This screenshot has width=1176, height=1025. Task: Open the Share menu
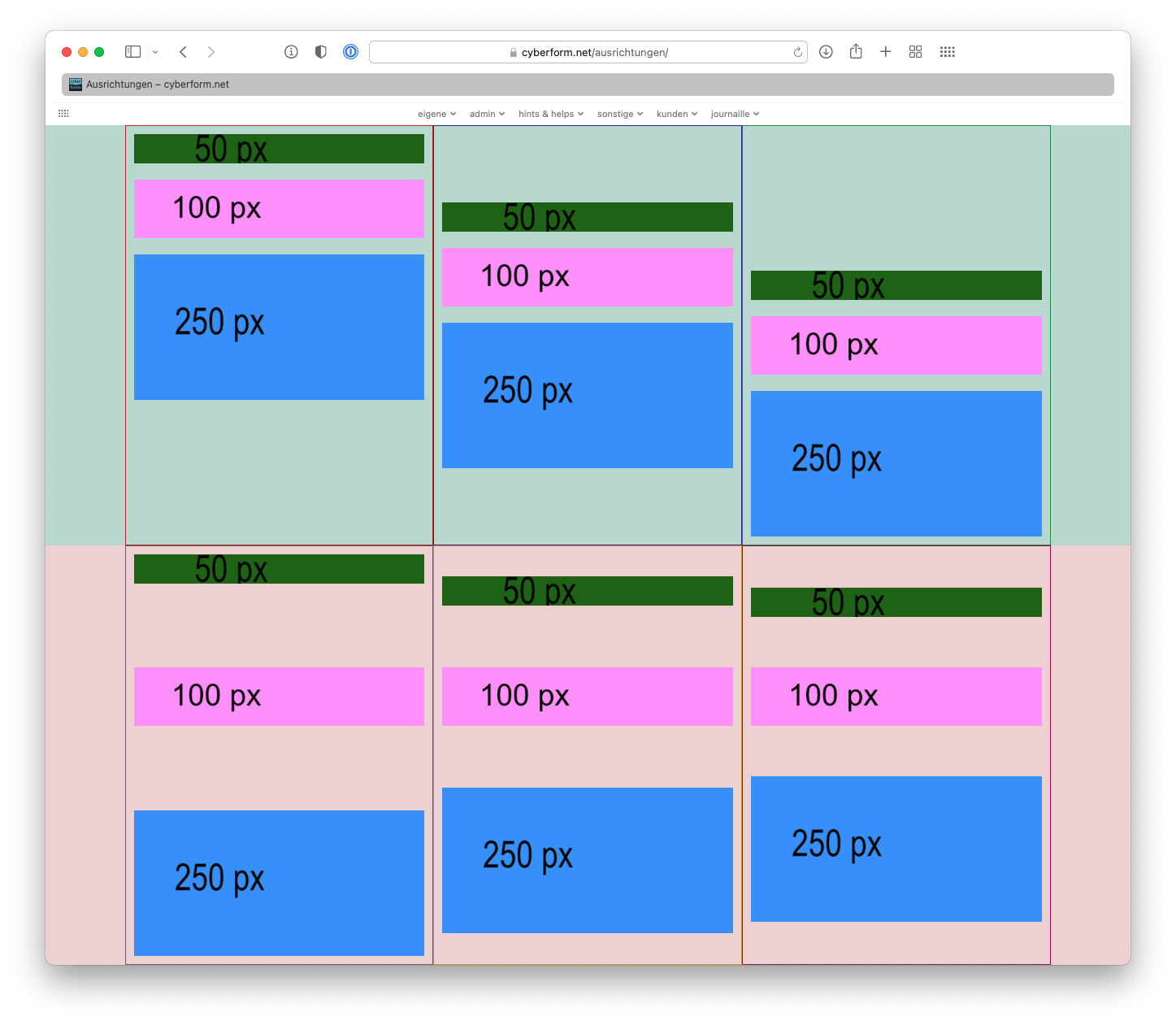856,51
